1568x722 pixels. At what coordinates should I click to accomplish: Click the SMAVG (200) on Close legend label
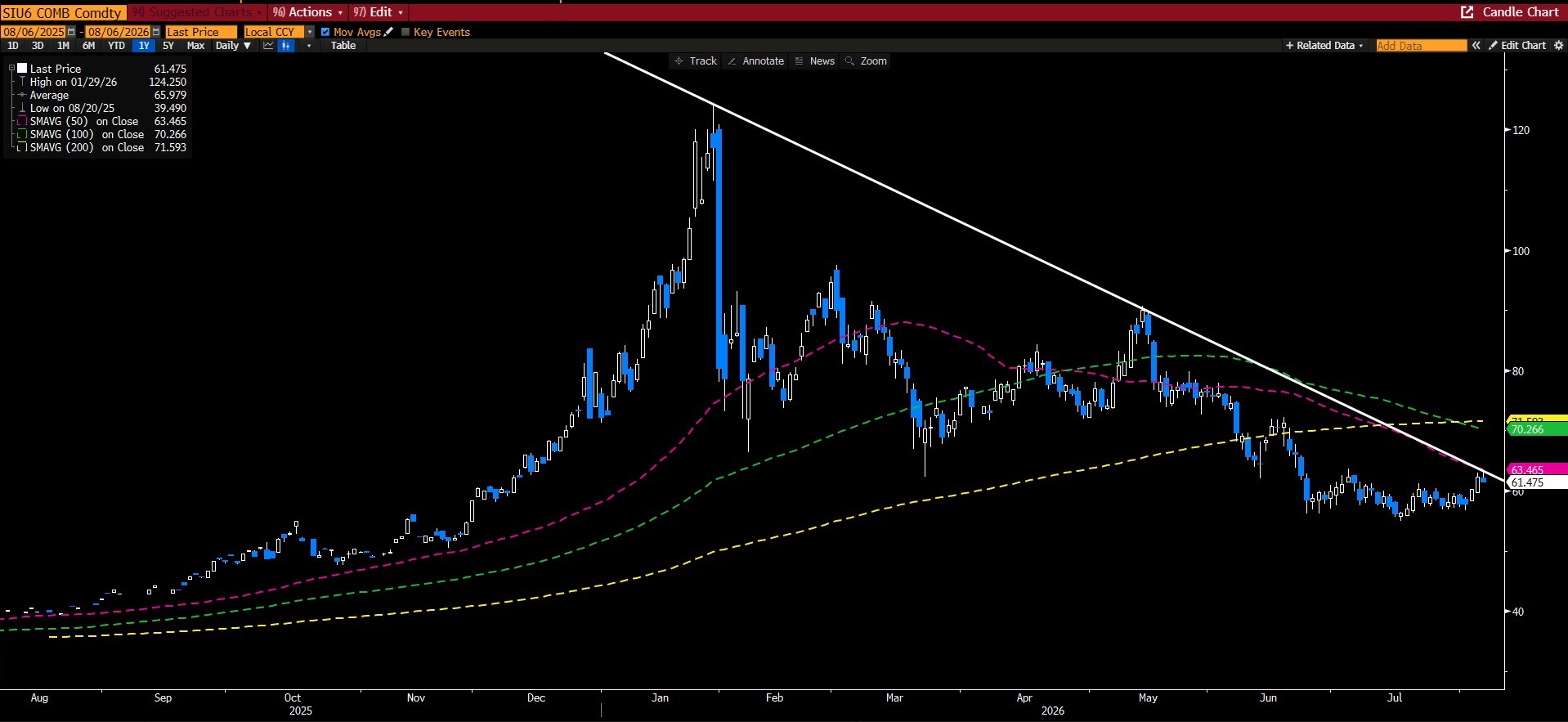pos(87,147)
